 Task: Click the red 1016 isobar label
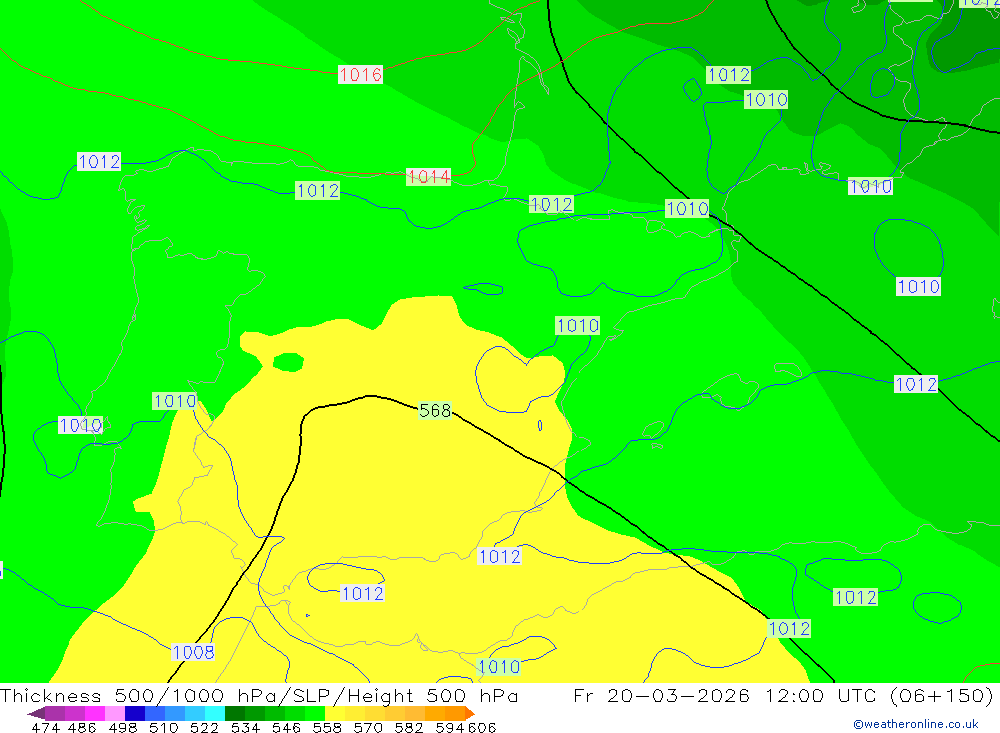click(x=360, y=75)
